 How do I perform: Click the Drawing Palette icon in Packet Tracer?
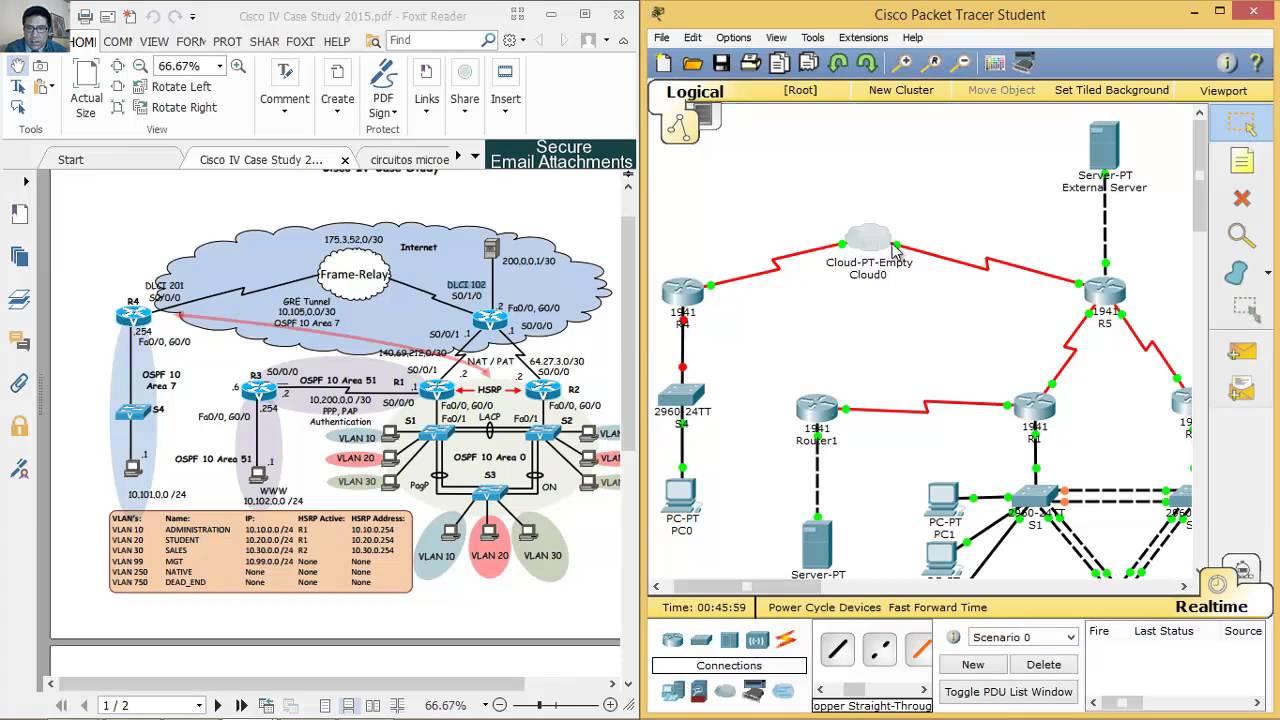pos(994,63)
